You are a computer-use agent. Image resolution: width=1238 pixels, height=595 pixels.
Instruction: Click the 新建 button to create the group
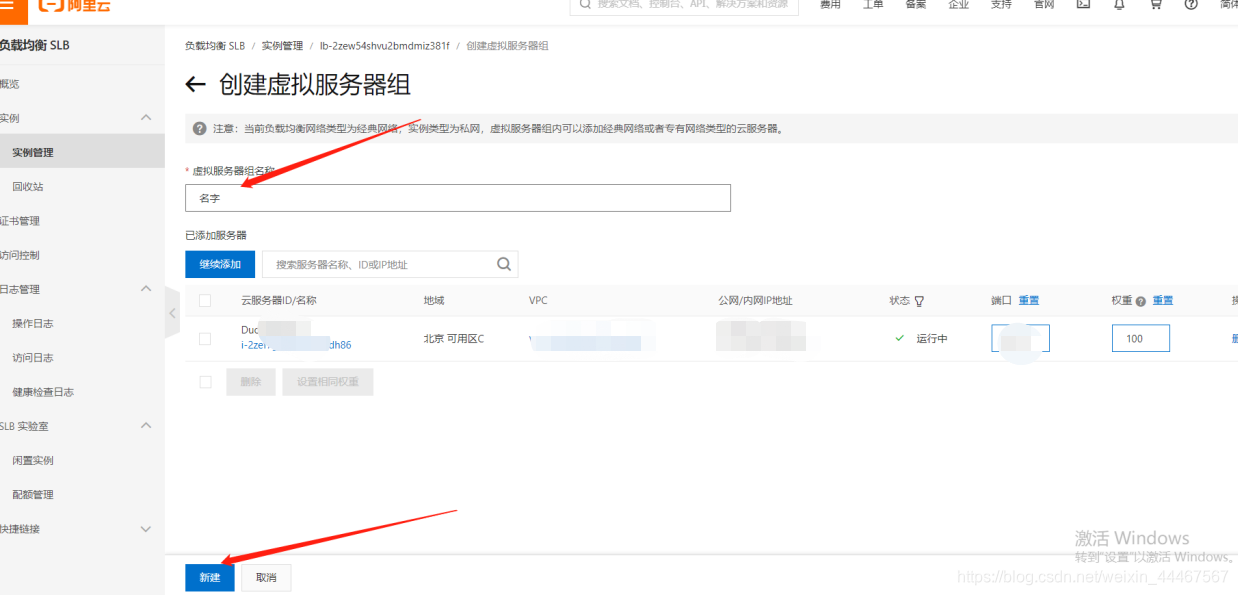209,577
